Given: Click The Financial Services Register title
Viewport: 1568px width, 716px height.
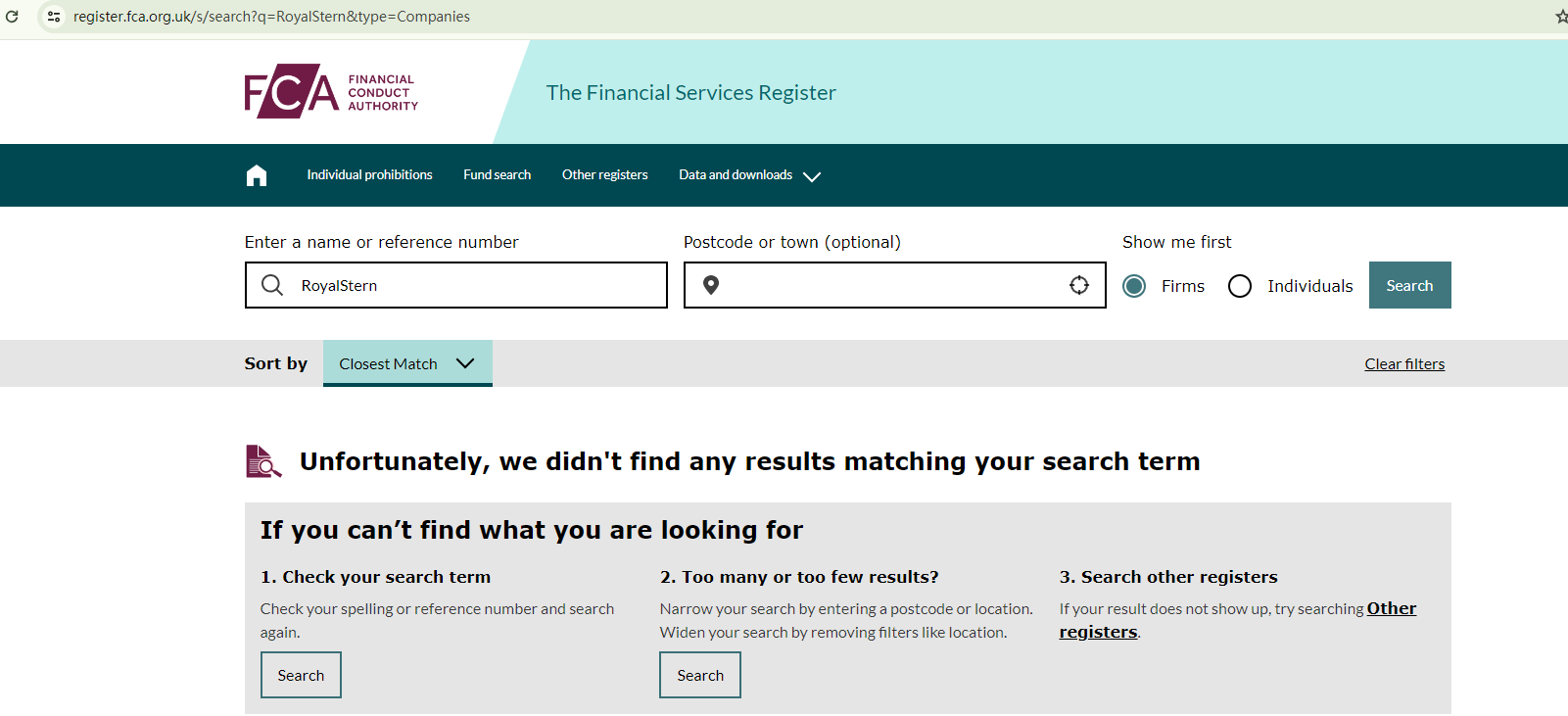Looking at the screenshot, I should pos(691,93).
